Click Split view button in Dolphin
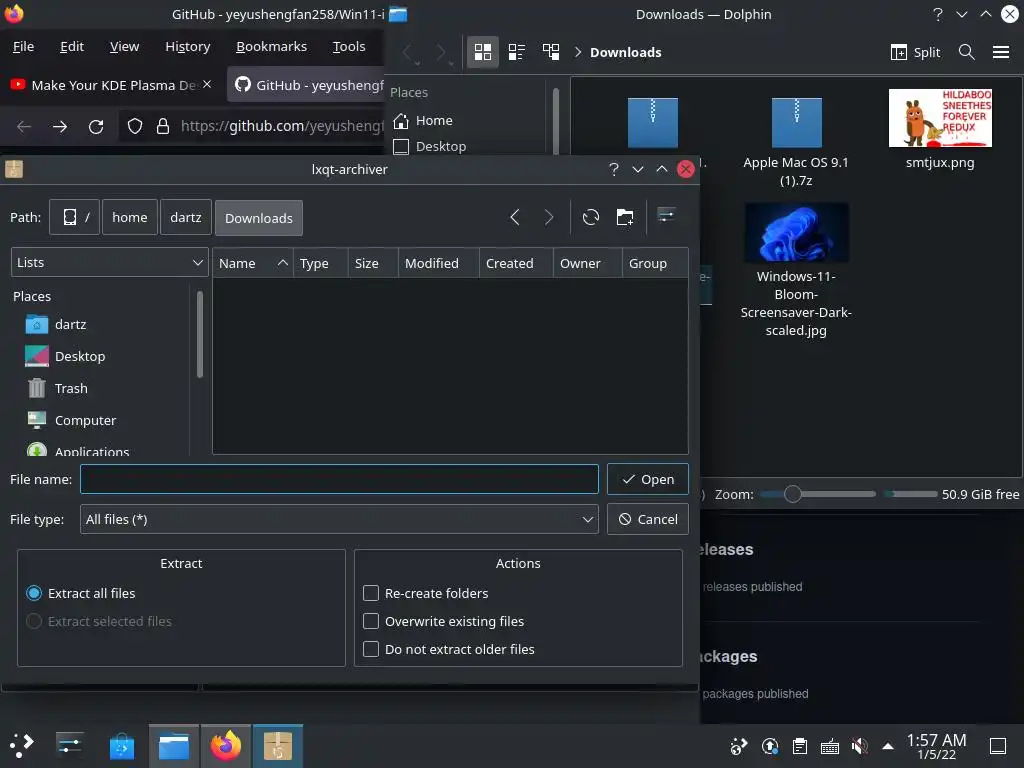The height and width of the screenshot is (768, 1024). coord(916,52)
